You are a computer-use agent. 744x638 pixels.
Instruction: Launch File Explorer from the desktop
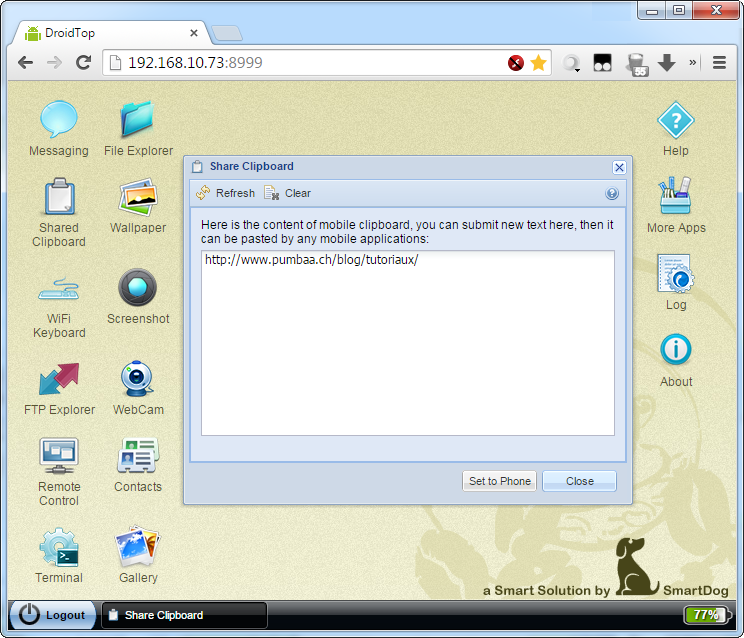click(x=138, y=121)
